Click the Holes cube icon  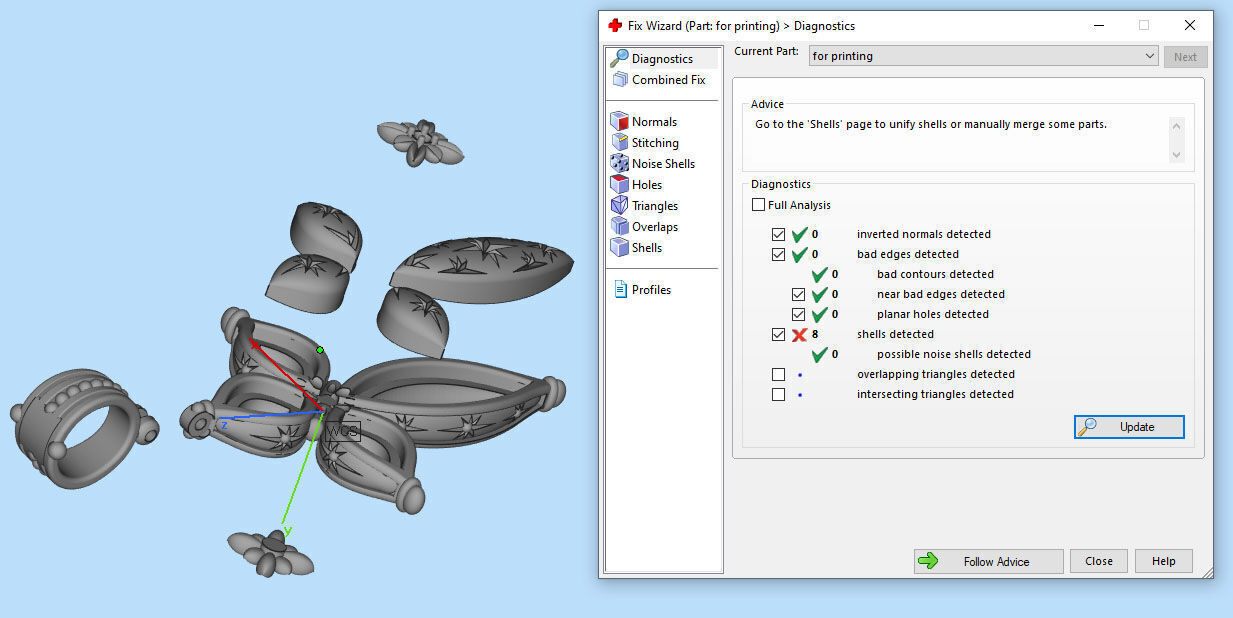tap(619, 185)
